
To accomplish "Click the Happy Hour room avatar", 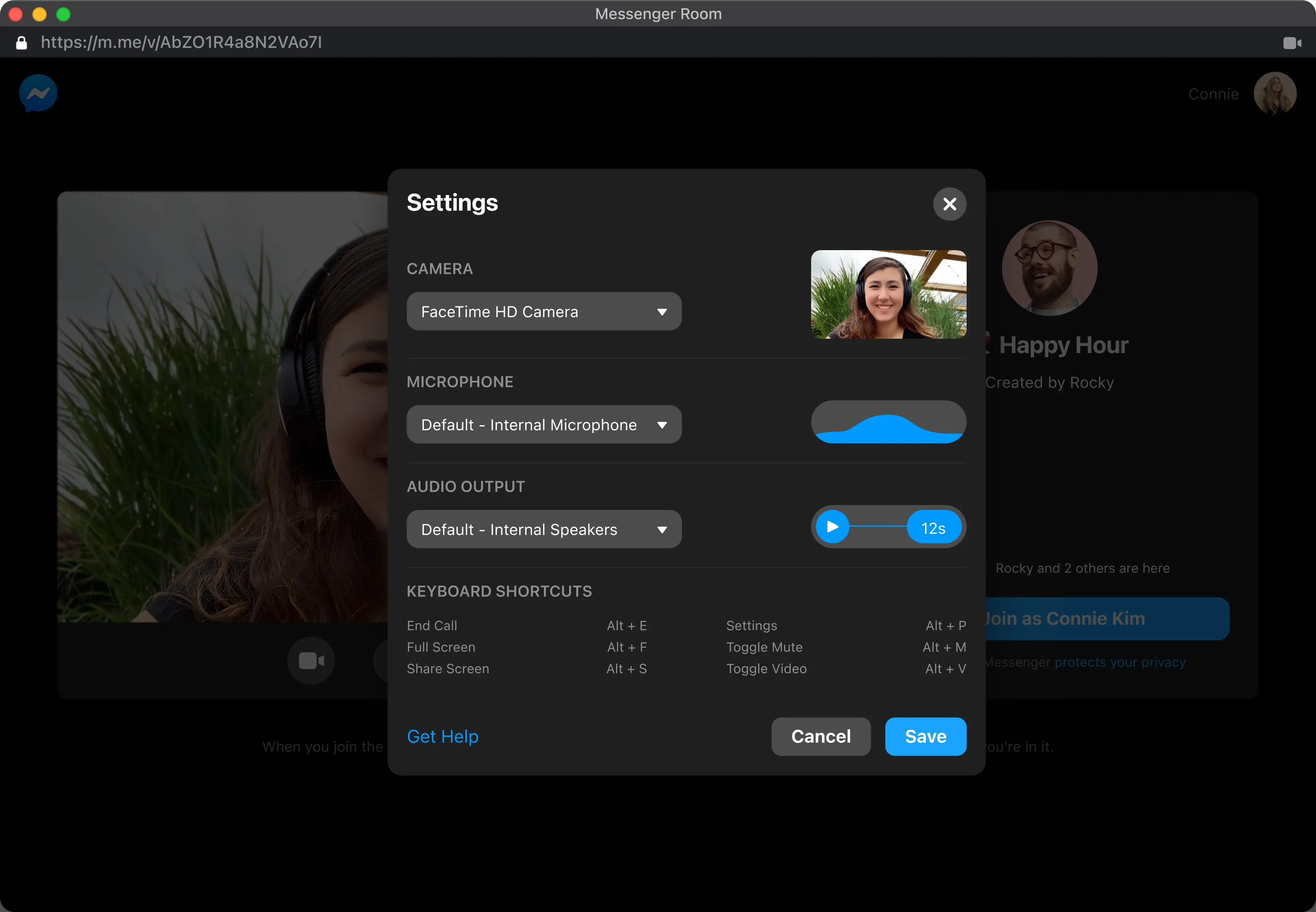I will pos(1049,267).
